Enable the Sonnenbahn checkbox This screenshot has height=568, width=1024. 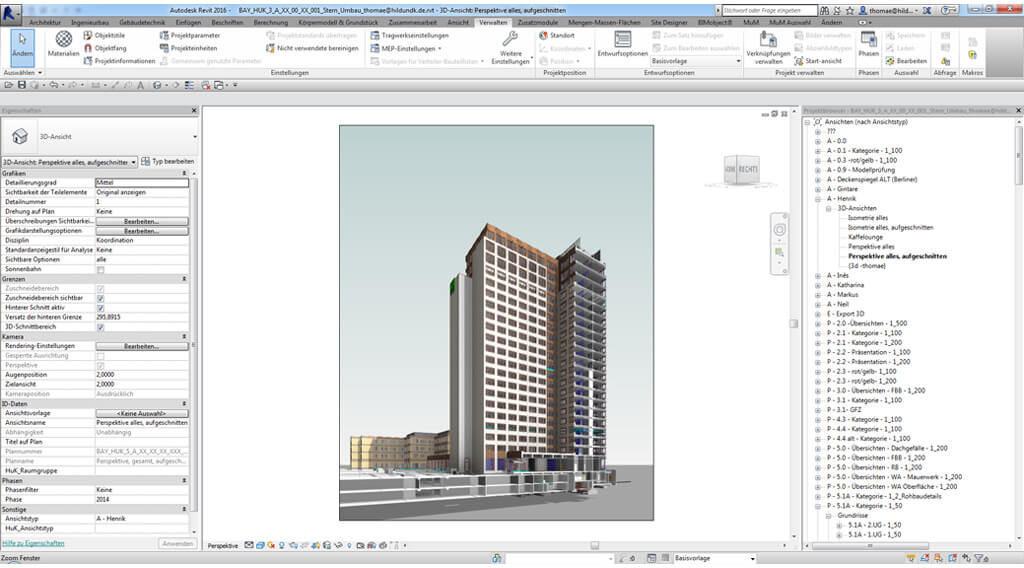click(100, 270)
